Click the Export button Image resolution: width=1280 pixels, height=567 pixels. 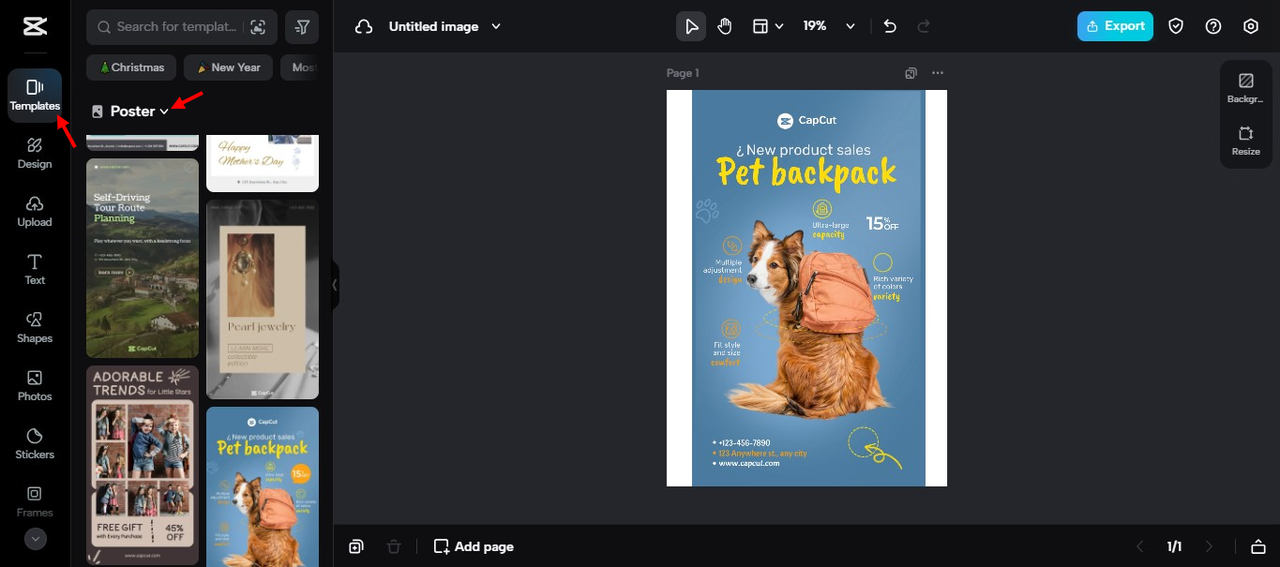point(1115,27)
